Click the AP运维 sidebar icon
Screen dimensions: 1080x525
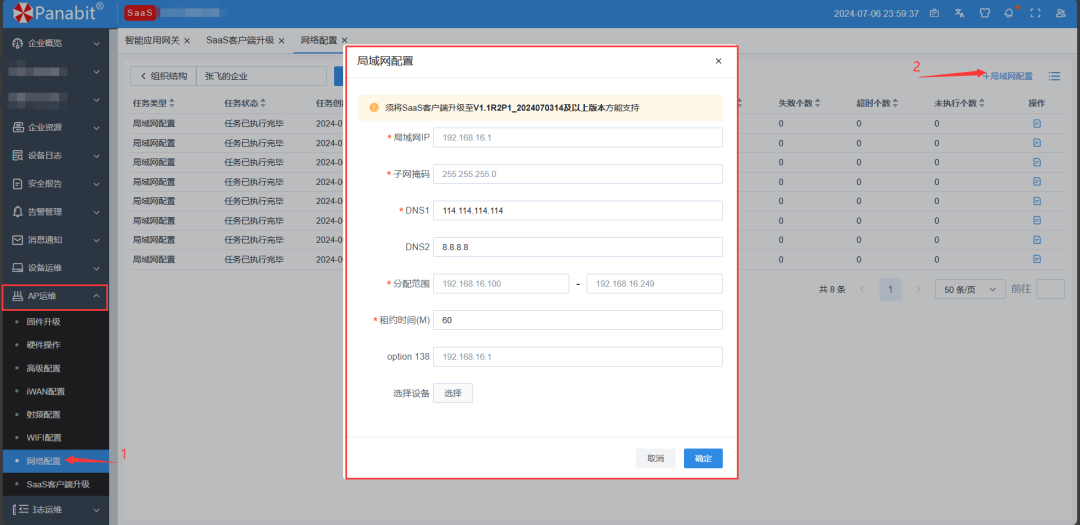click(x=18, y=296)
